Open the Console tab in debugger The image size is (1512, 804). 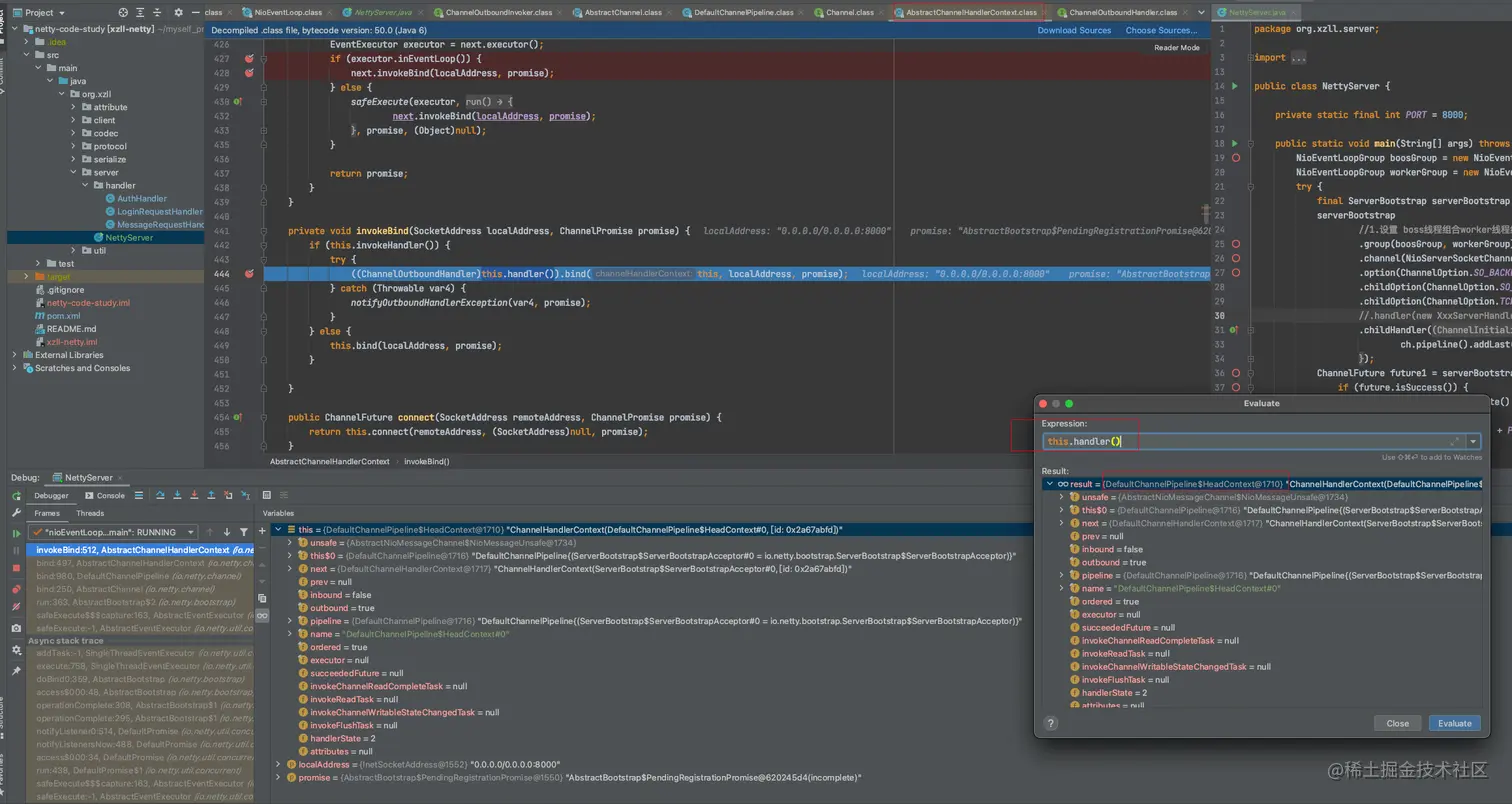105,496
